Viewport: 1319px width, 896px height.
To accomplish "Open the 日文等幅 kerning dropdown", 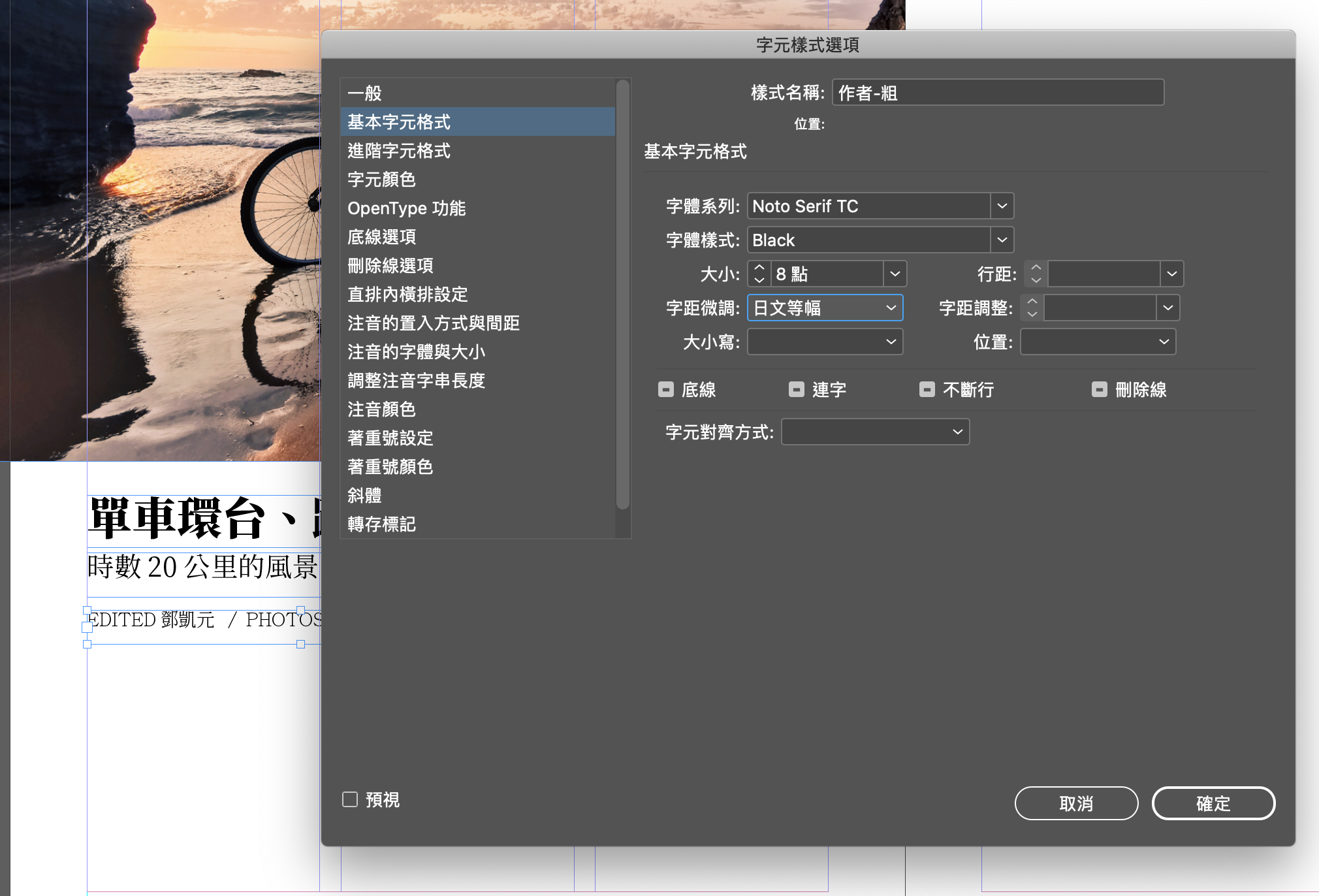I will (825, 308).
